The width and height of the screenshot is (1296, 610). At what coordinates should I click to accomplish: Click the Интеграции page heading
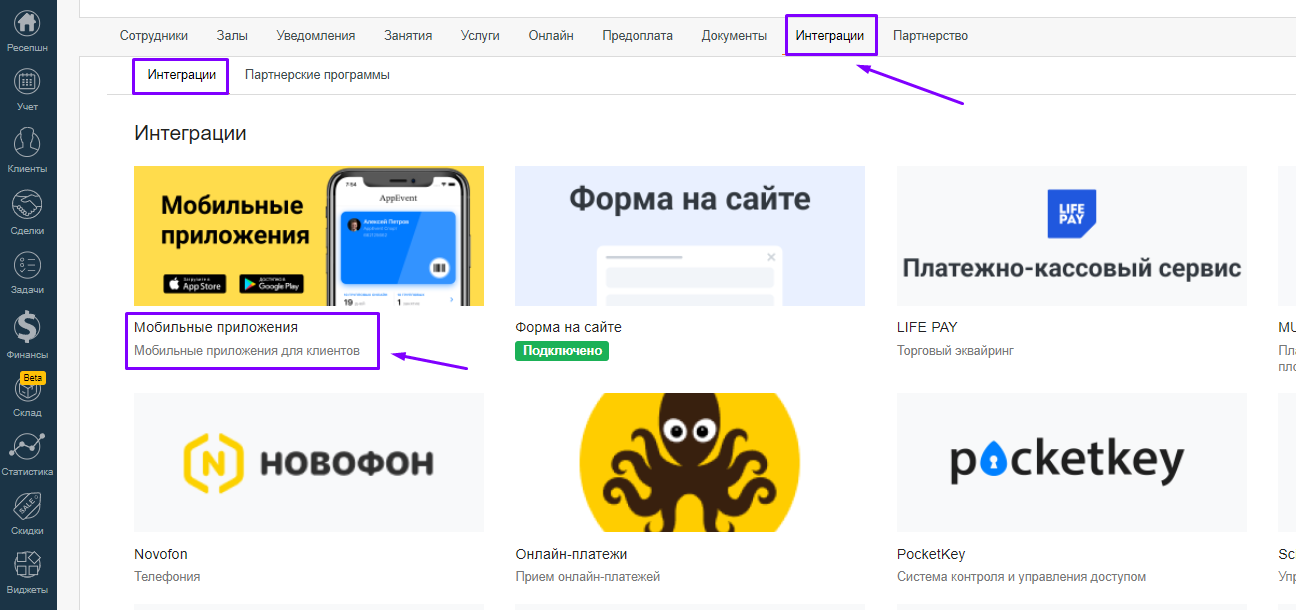point(190,133)
